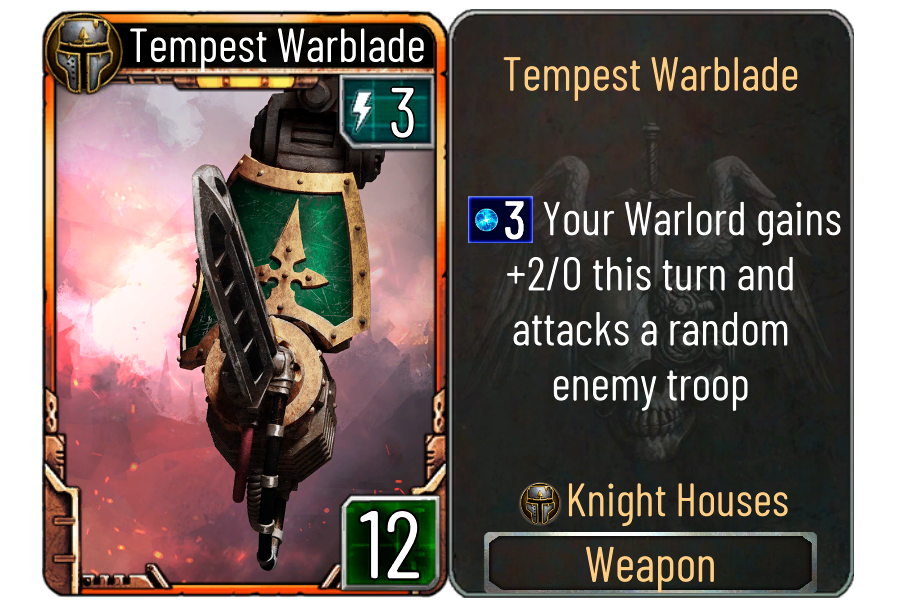Click the Knight helmet faction icon on card
900x600 pixels.
pos(84,53)
